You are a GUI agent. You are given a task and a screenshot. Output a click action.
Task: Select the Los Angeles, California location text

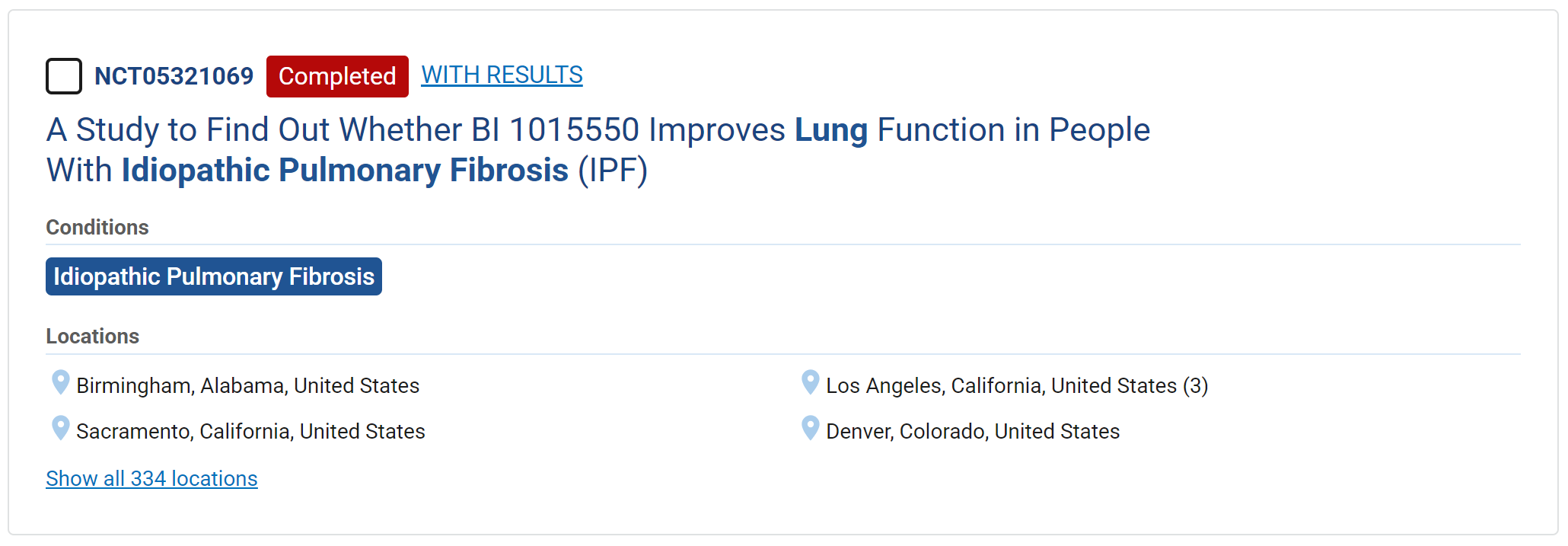[x=1001, y=386]
